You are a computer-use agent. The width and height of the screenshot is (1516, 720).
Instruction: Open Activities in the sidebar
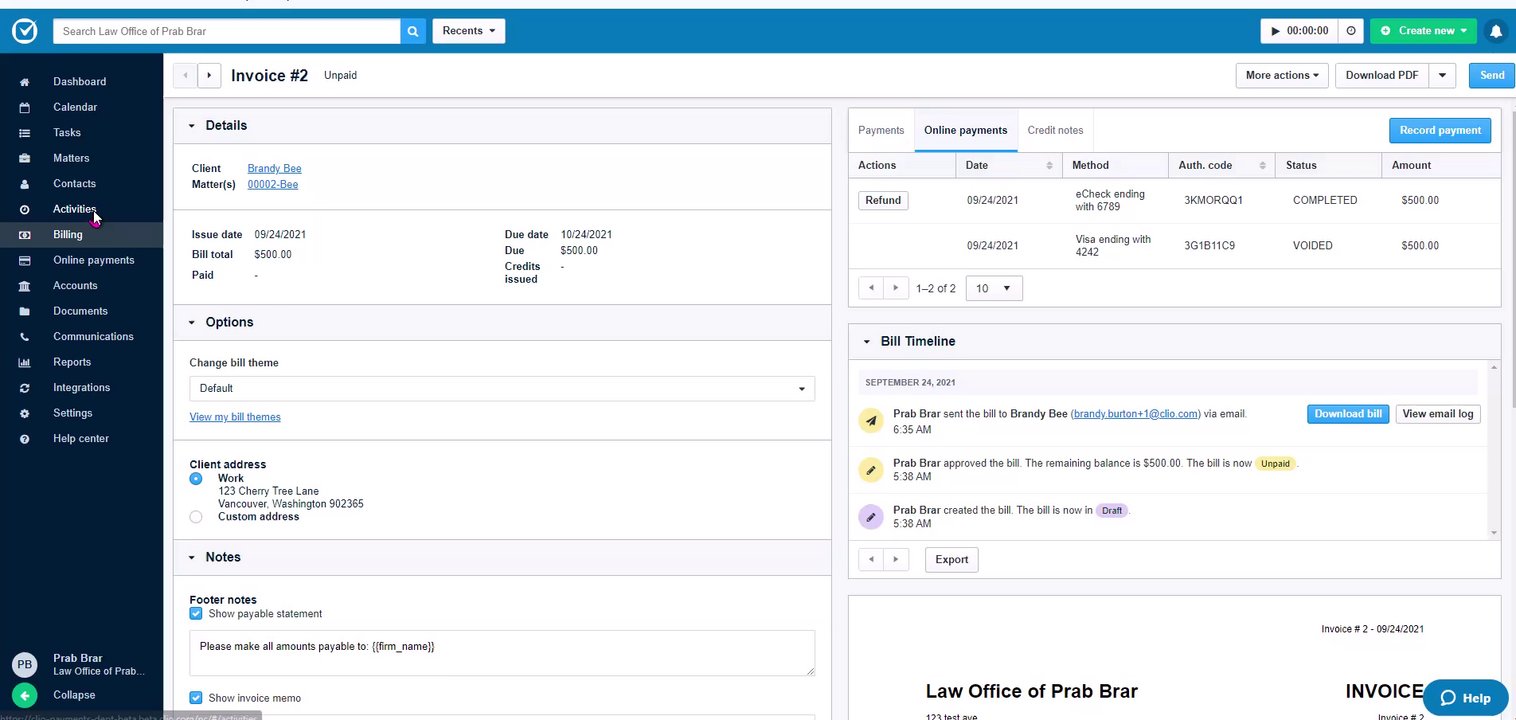pyautogui.click(x=75, y=209)
